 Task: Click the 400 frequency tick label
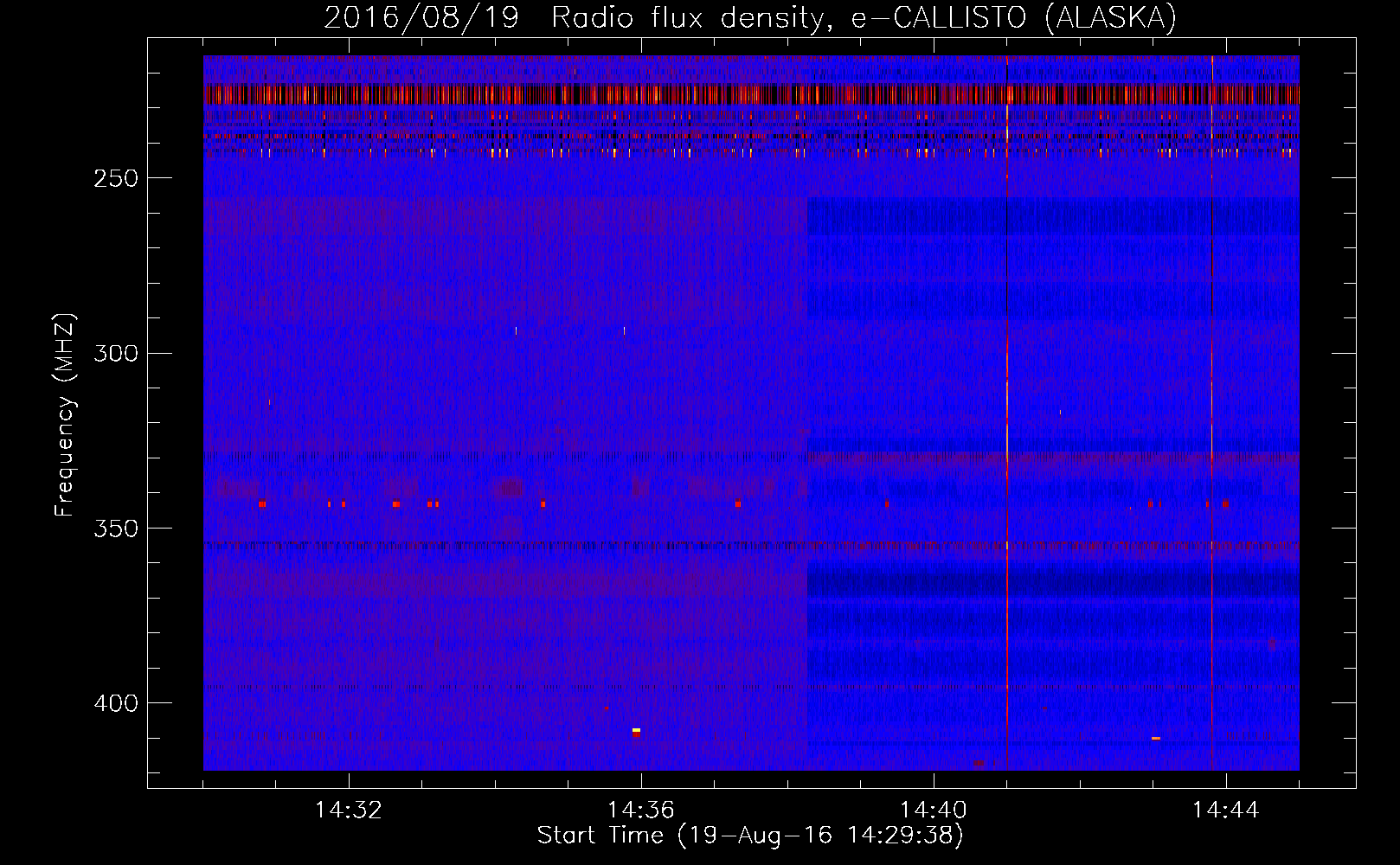point(116,703)
